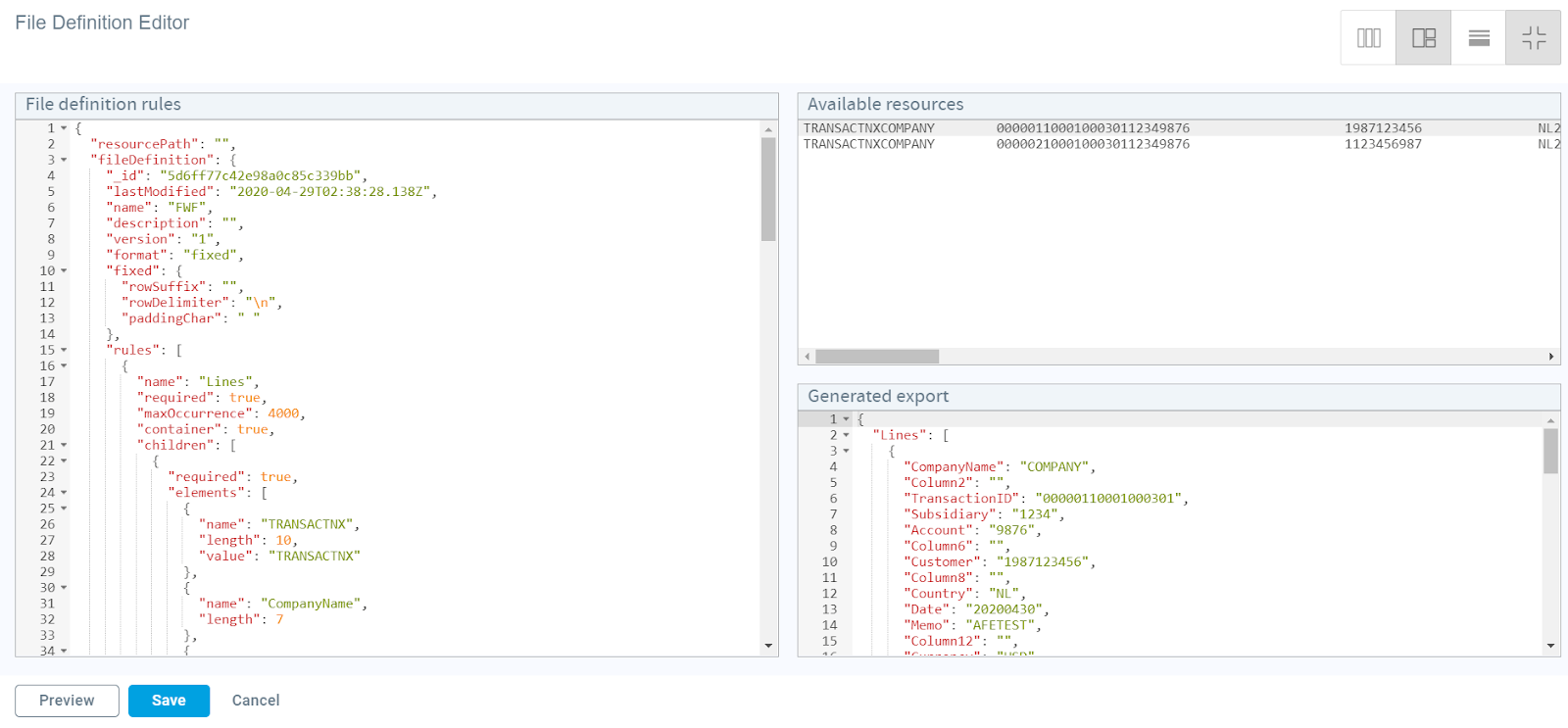Select first resource row with customer 1987123456
The image size is (1568, 728).
(1179, 128)
